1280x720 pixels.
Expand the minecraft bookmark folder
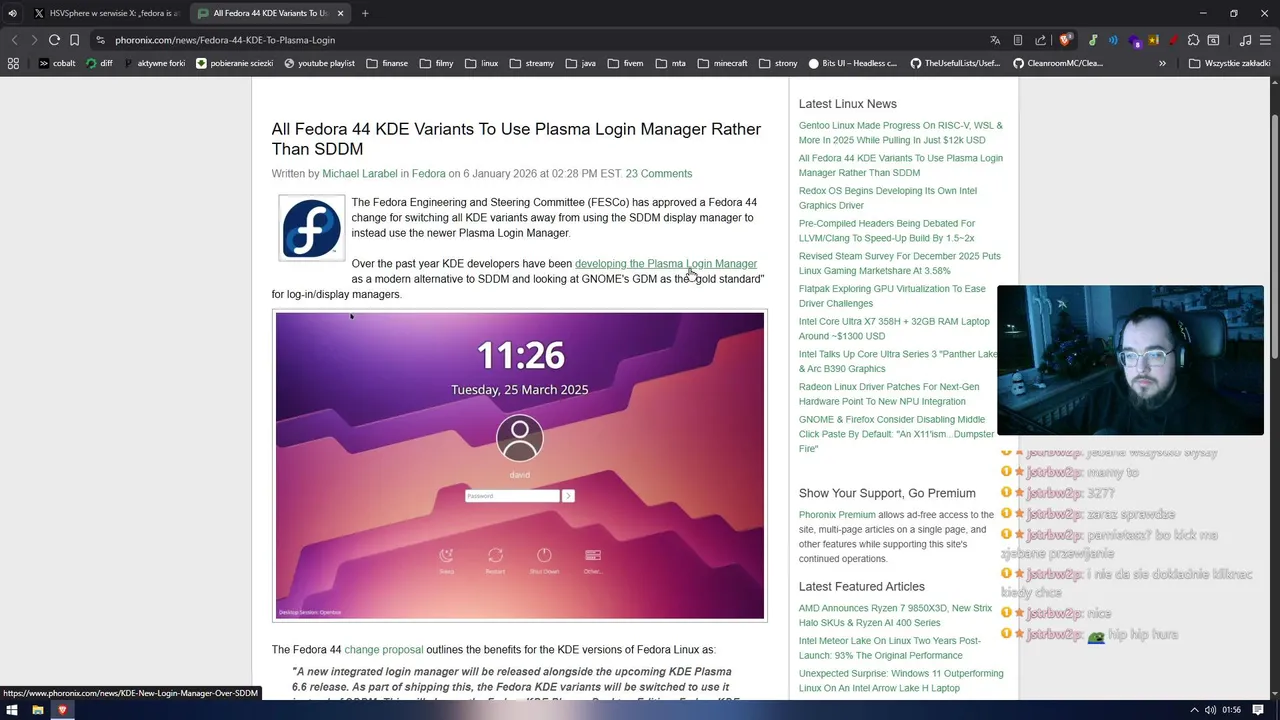723,63
